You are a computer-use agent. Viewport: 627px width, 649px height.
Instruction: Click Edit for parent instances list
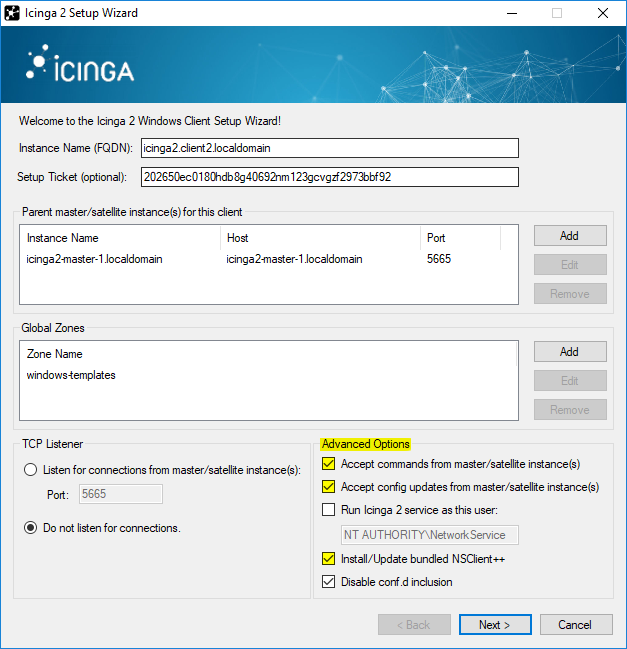pyautogui.click(x=570, y=264)
